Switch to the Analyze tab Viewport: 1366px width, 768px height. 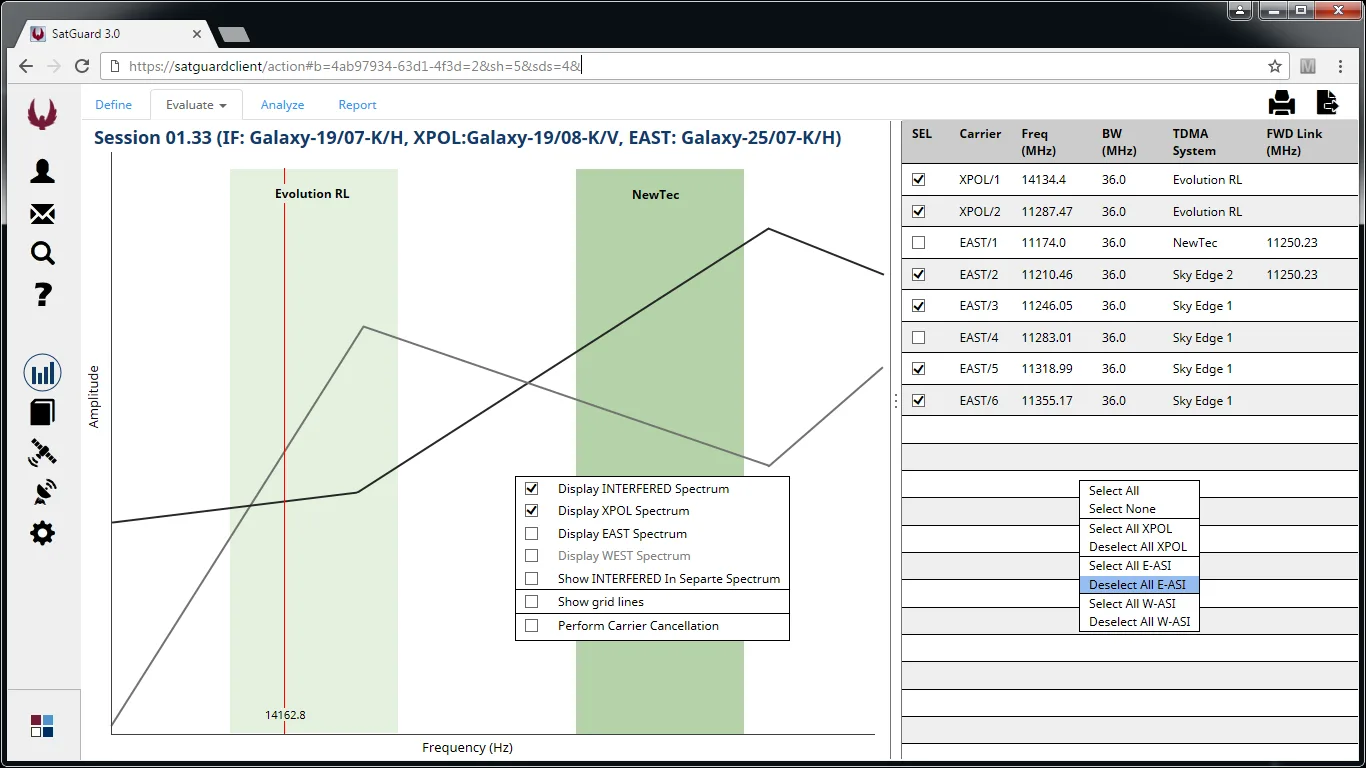pos(282,105)
